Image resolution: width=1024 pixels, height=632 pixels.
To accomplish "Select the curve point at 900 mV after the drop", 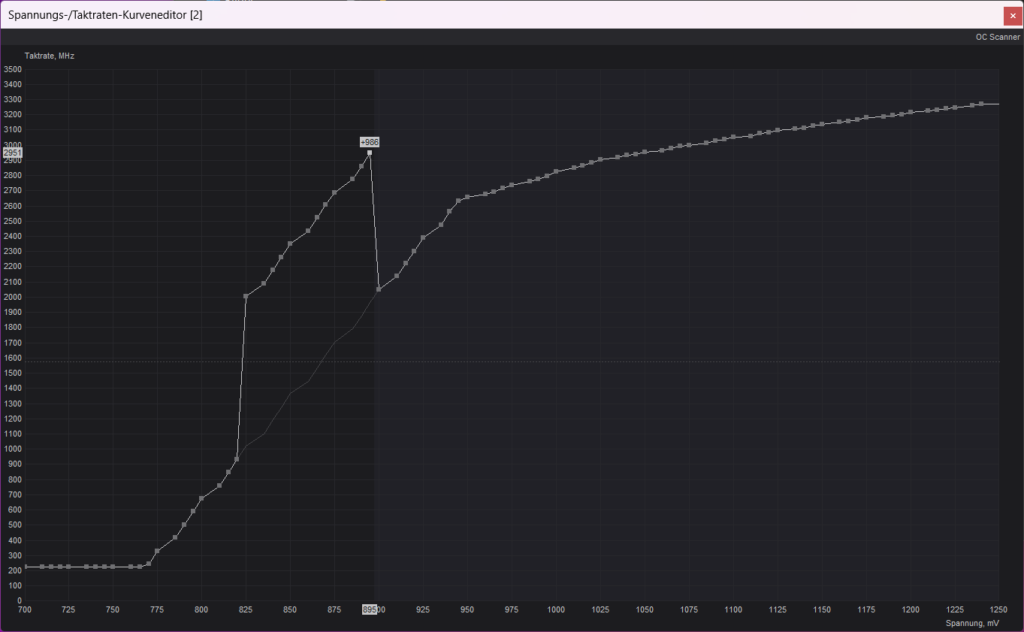I will [x=379, y=290].
